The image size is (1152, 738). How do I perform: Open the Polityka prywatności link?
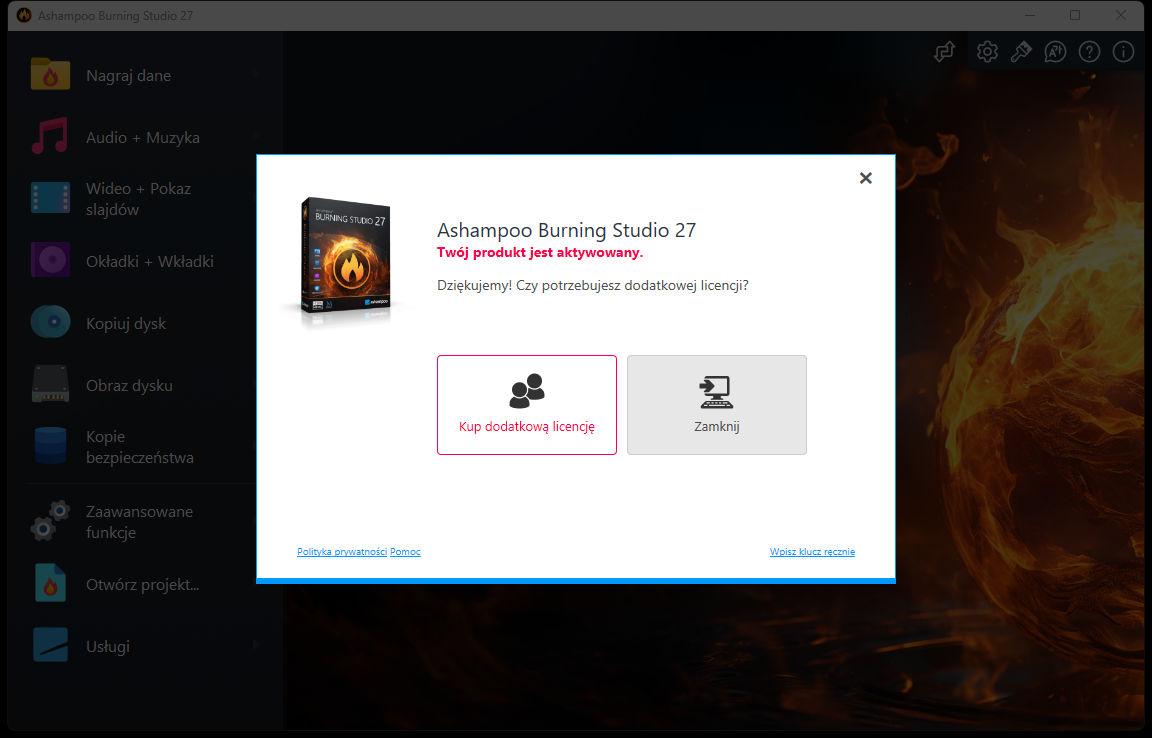342,551
